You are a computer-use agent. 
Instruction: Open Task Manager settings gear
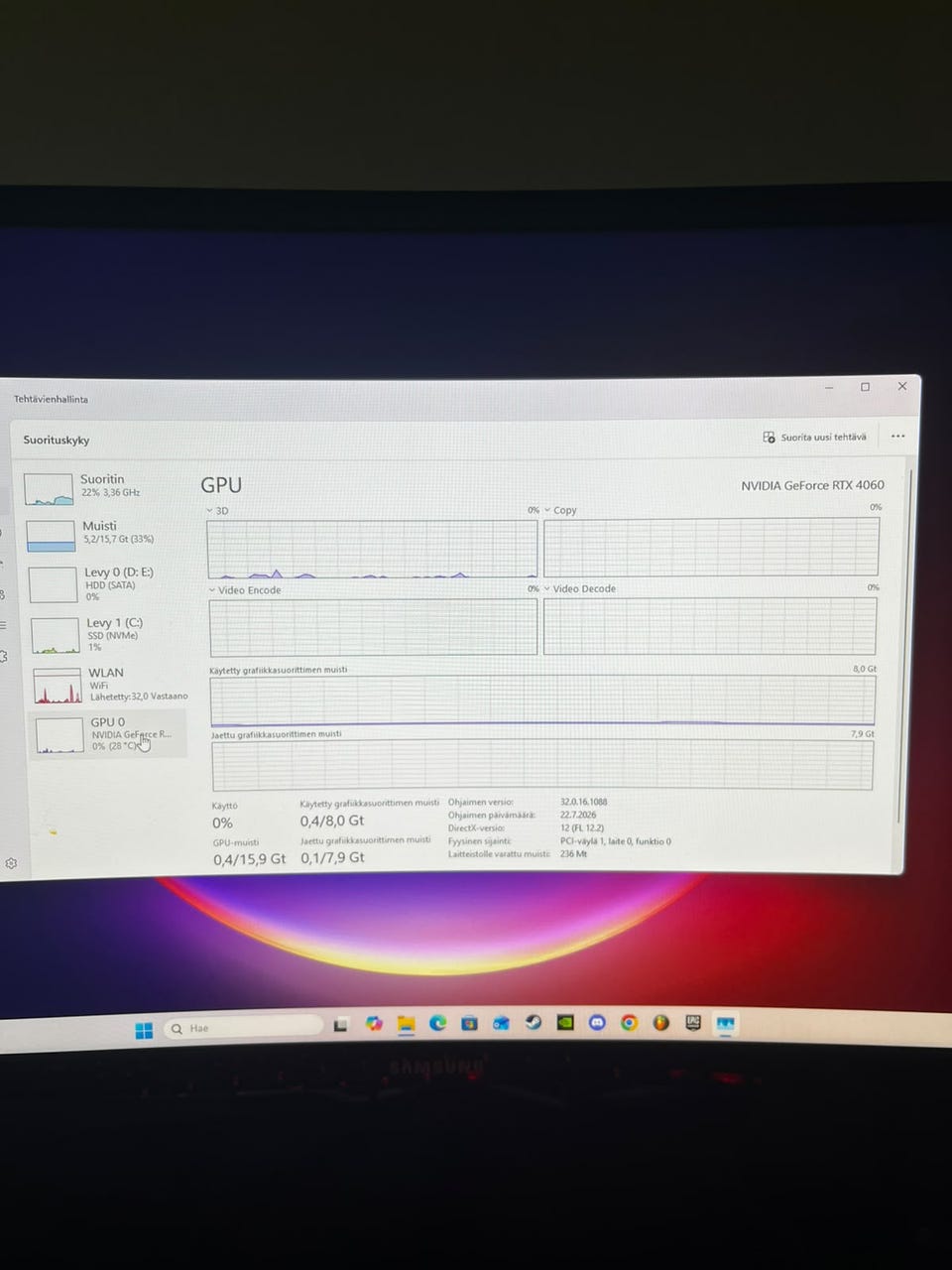point(11,863)
